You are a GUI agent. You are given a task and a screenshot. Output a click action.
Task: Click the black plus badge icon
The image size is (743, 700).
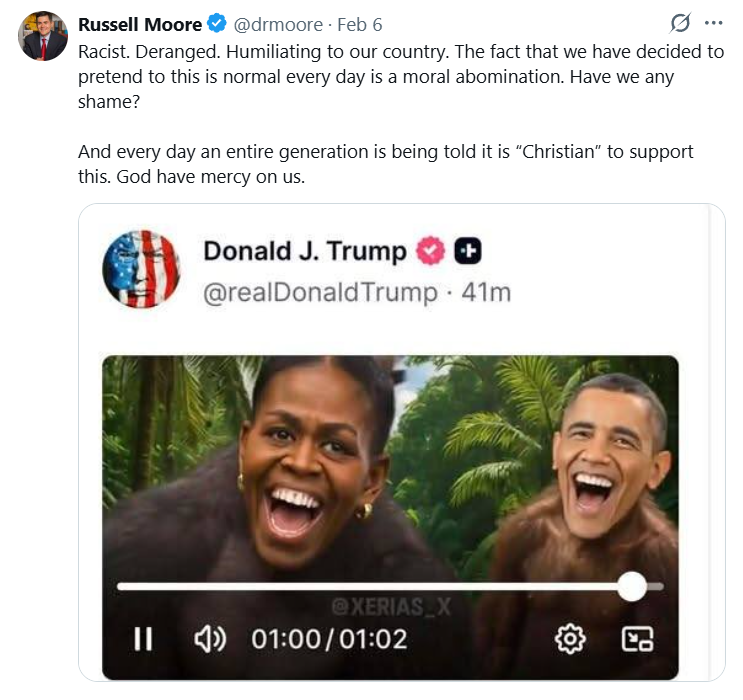(468, 252)
